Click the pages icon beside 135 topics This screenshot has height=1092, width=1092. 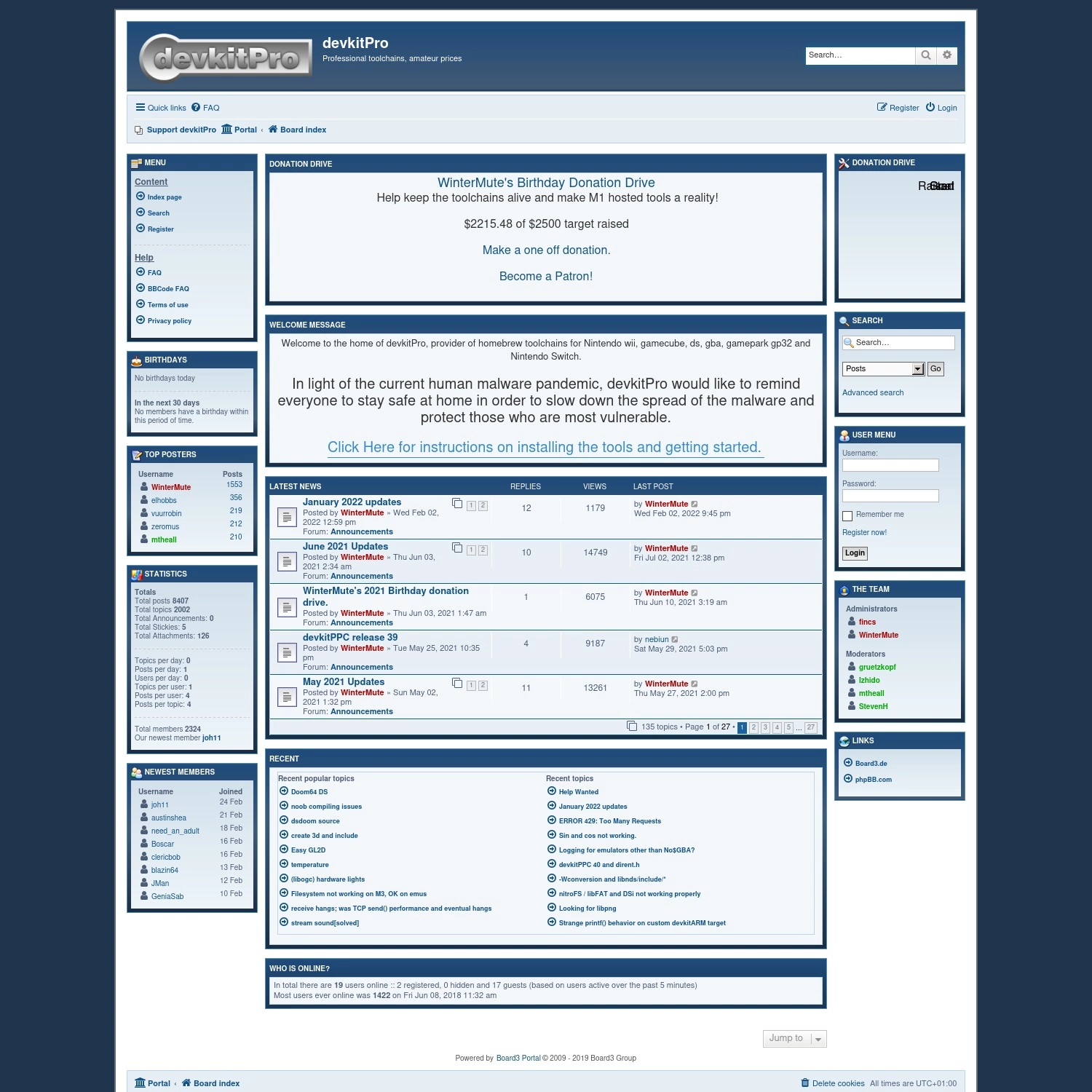coord(632,727)
